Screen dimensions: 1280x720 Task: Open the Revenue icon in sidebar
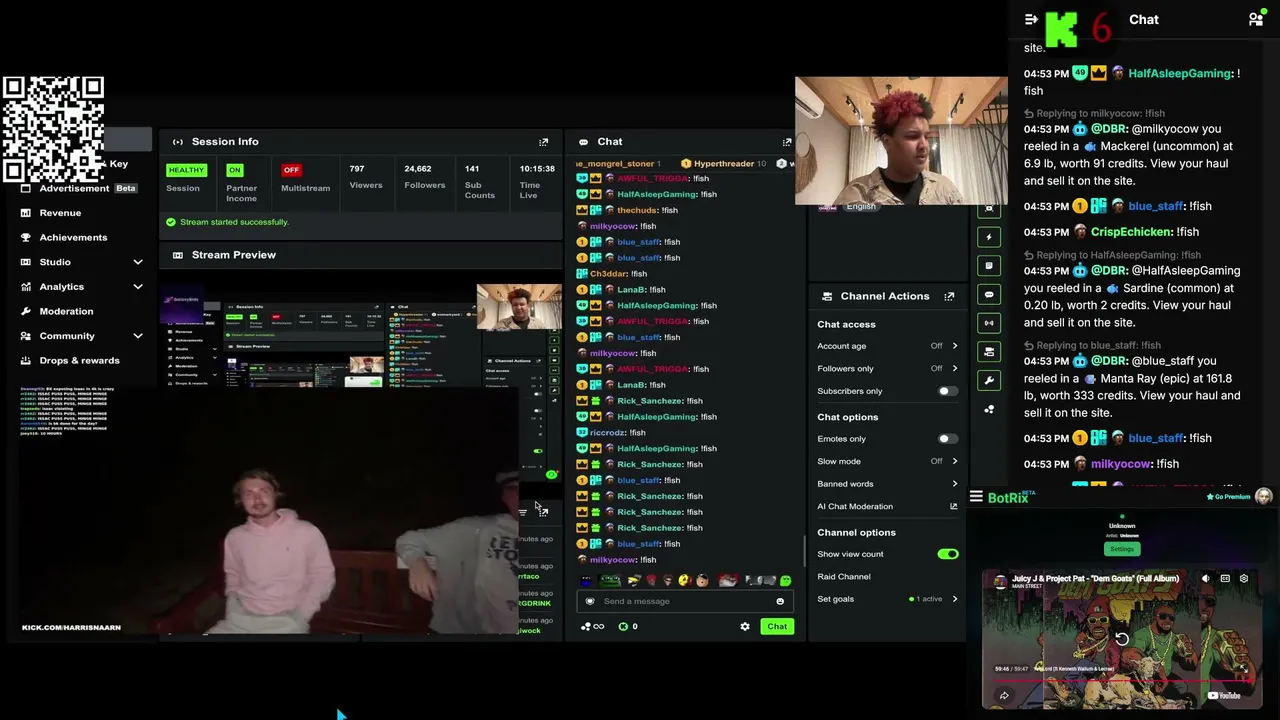[x=26, y=213]
